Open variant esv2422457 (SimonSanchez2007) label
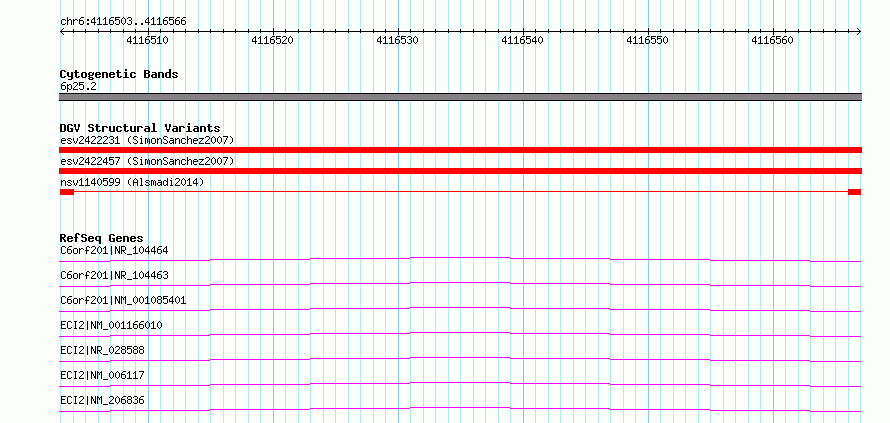Viewport: 890px width, 423px height. (147, 161)
